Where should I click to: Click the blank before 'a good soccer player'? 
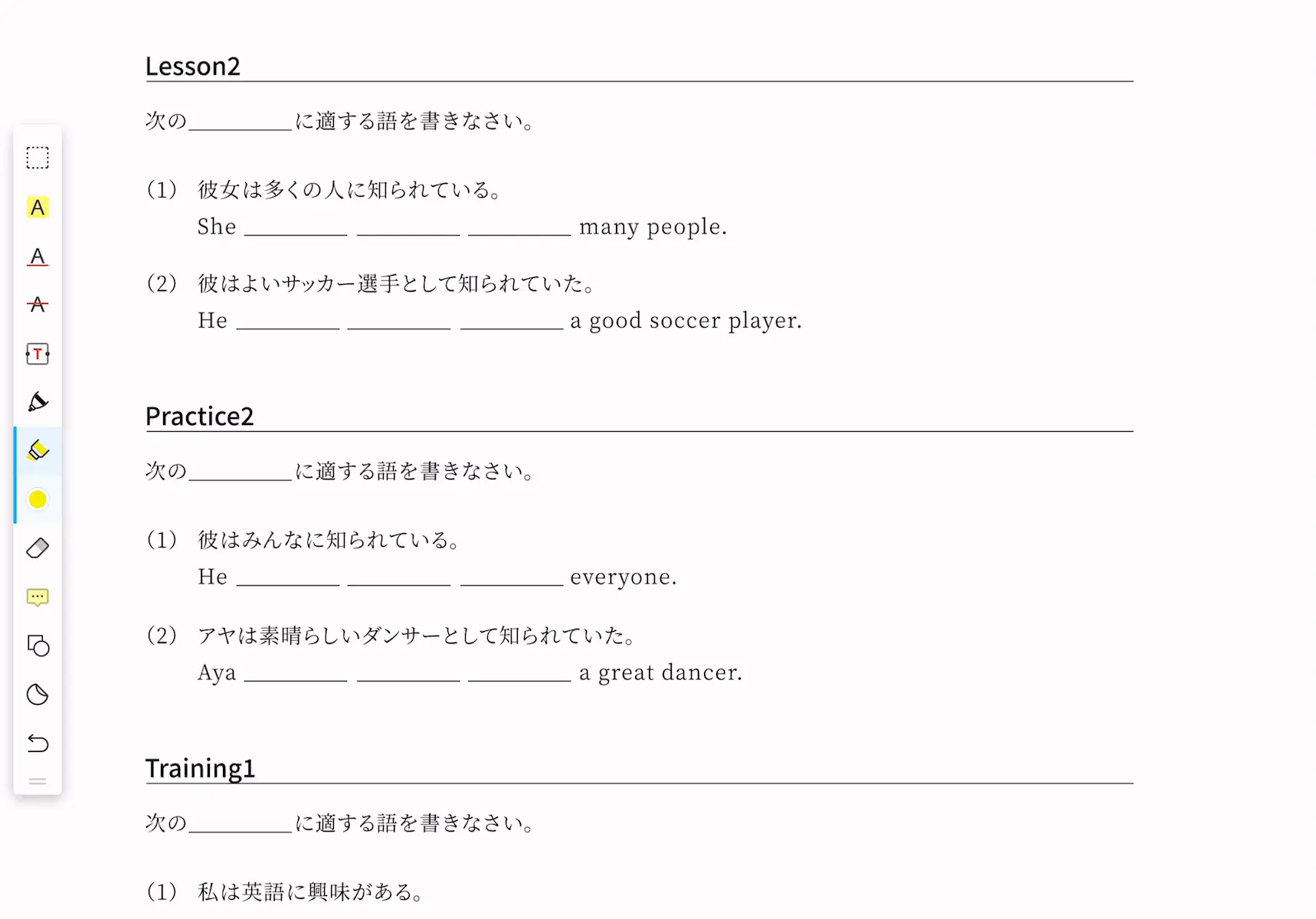[512, 322]
